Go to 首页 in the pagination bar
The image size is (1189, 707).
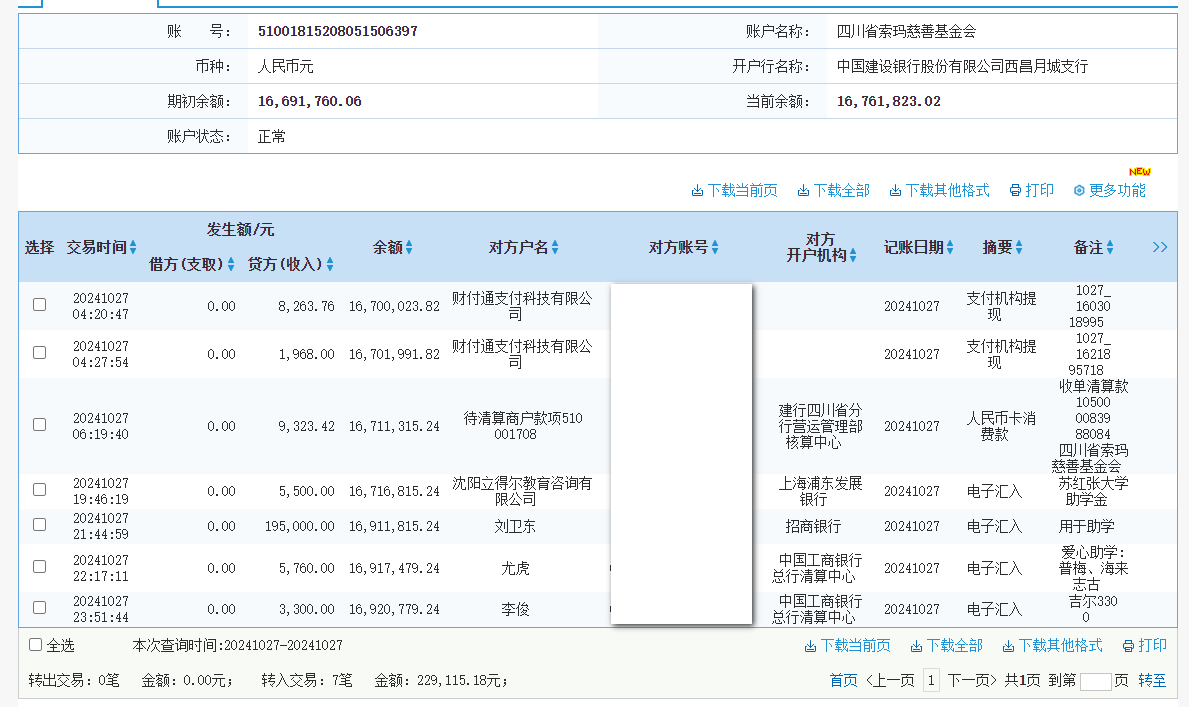841,679
